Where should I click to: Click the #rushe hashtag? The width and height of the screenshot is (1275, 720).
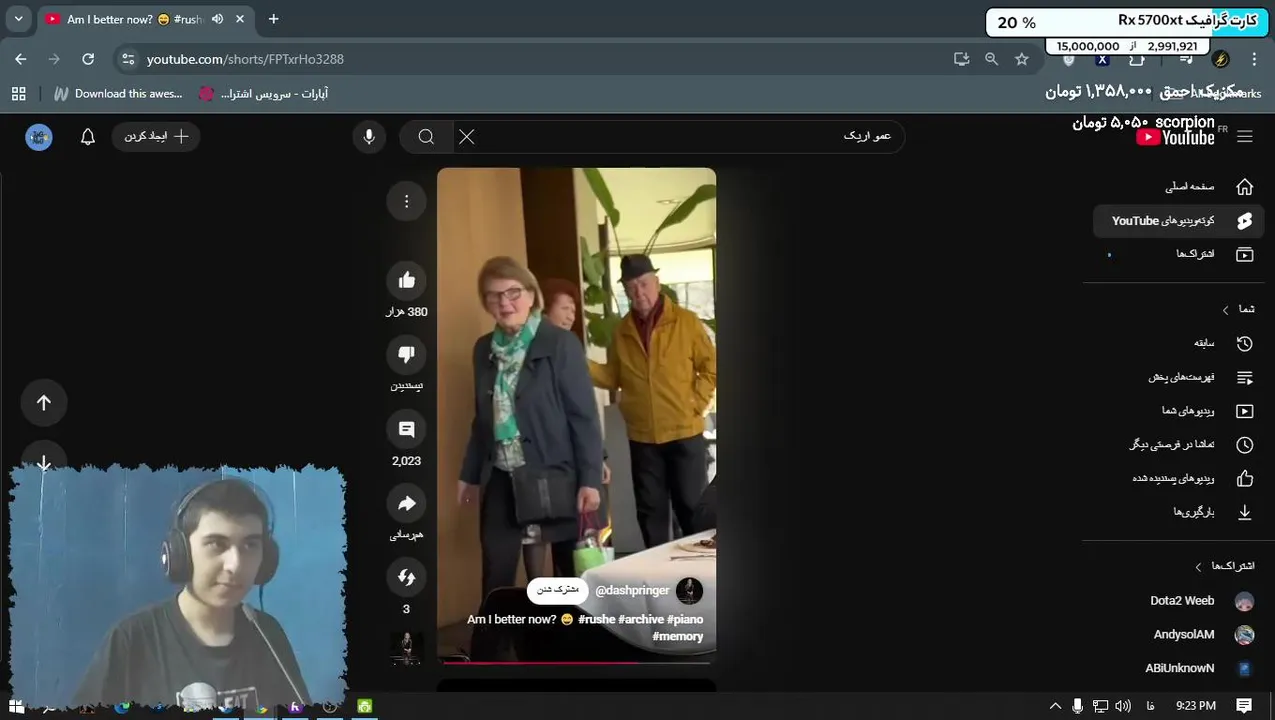[596, 620]
